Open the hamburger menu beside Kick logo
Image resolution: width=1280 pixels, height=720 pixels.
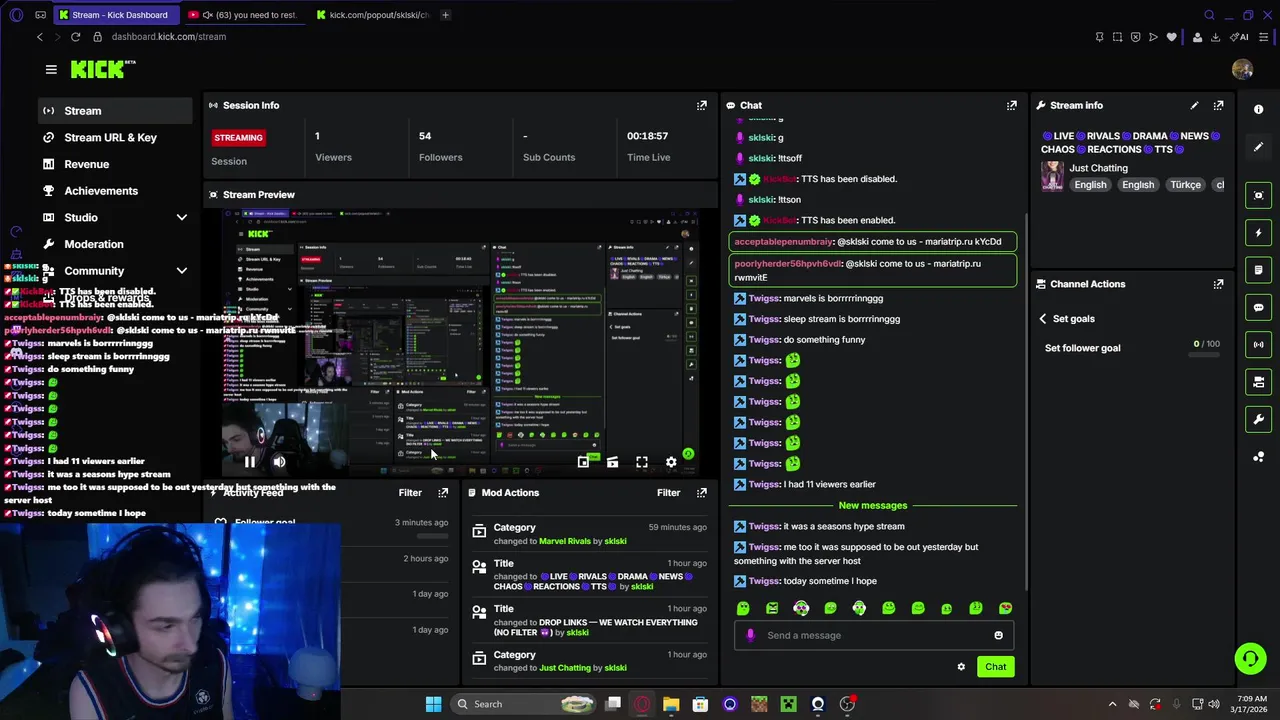(51, 69)
